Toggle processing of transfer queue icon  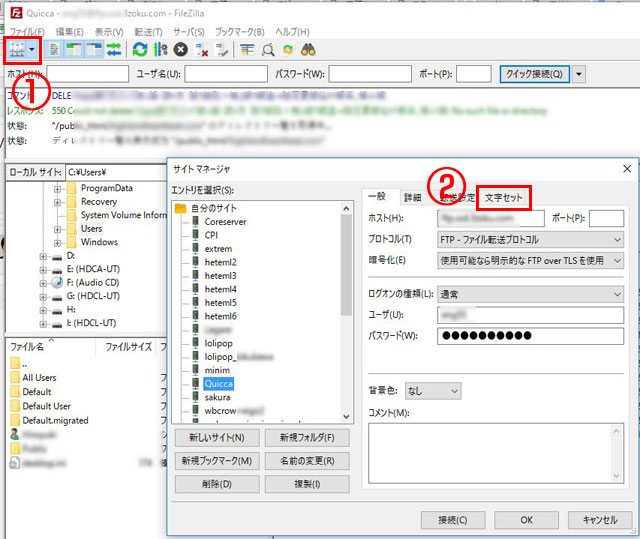coord(160,50)
